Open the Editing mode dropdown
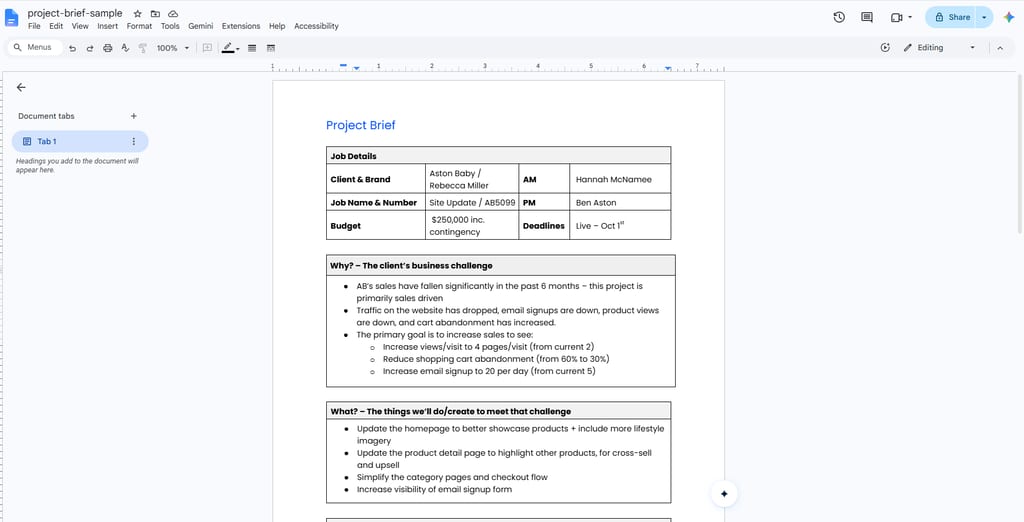The height and width of the screenshot is (522, 1024). pyautogui.click(x=939, y=48)
